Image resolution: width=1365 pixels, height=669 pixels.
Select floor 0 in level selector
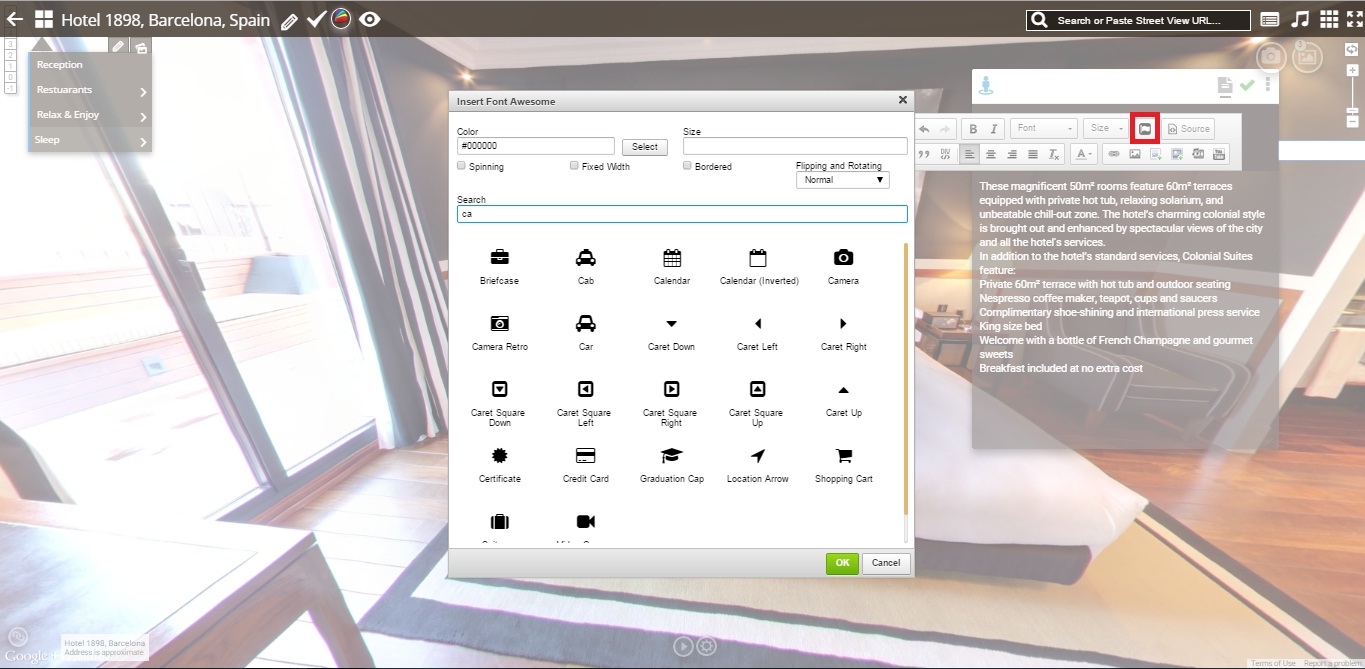pos(10,77)
